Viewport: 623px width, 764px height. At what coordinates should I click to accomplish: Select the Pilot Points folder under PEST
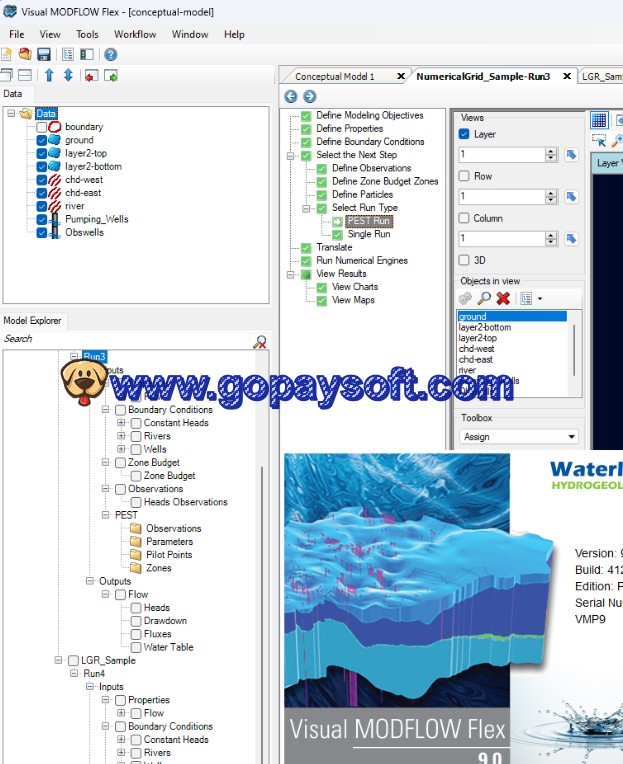[x=169, y=554]
